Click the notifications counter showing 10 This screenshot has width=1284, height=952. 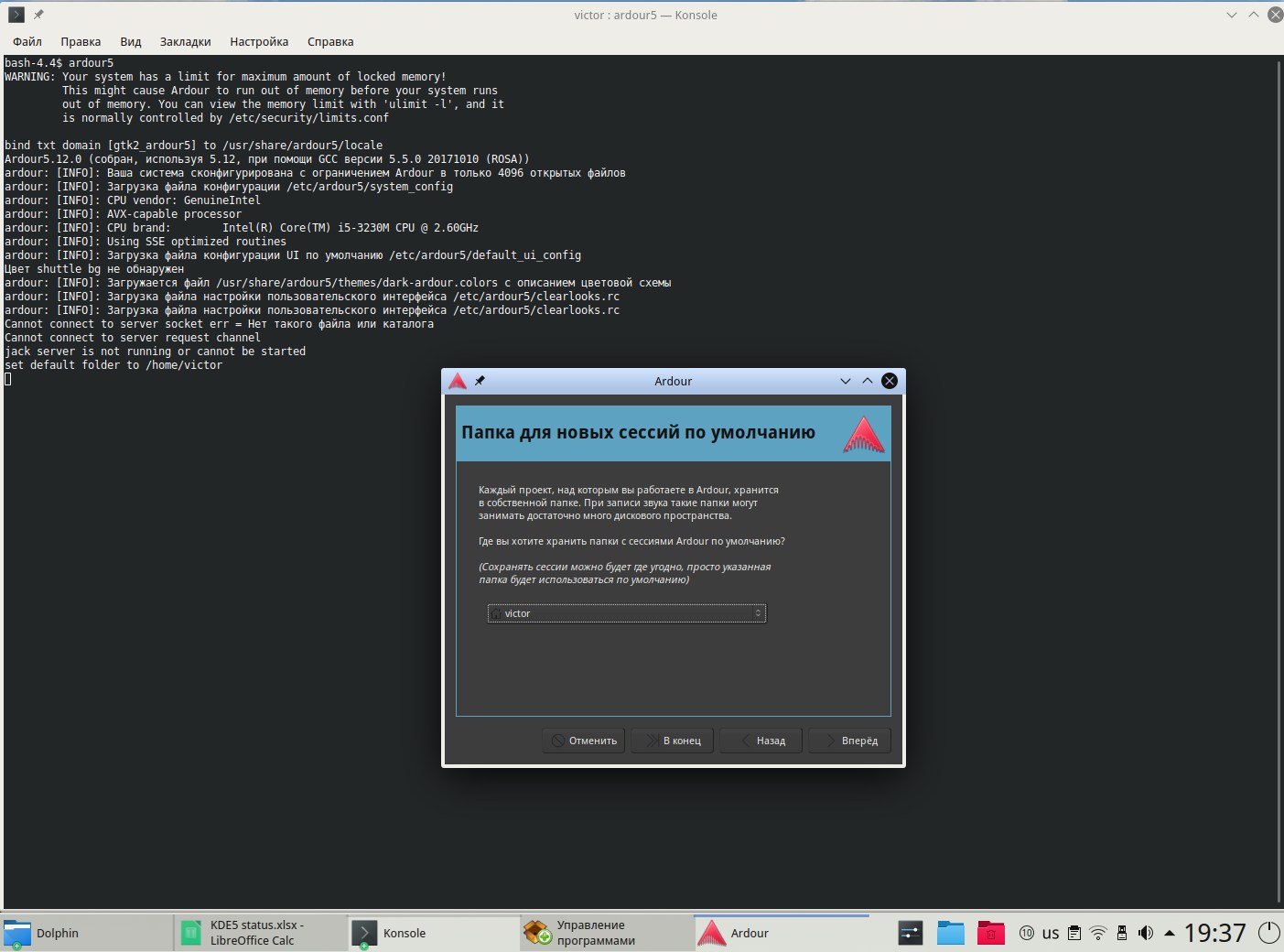pos(1027,933)
